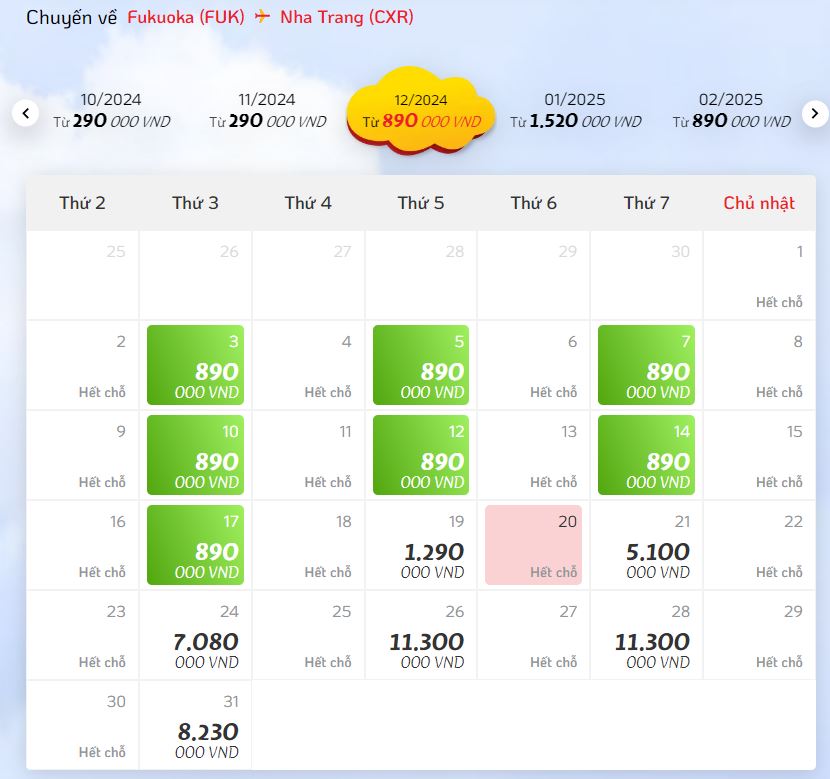Choose December 7 fare 890,000 VND
The height and width of the screenshot is (779, 830).
tap(646, 365)
